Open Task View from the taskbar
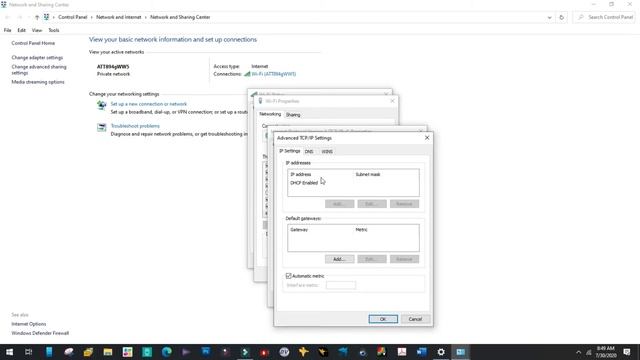Viewport: 640px width, 360px height. (x=29, y=352)
